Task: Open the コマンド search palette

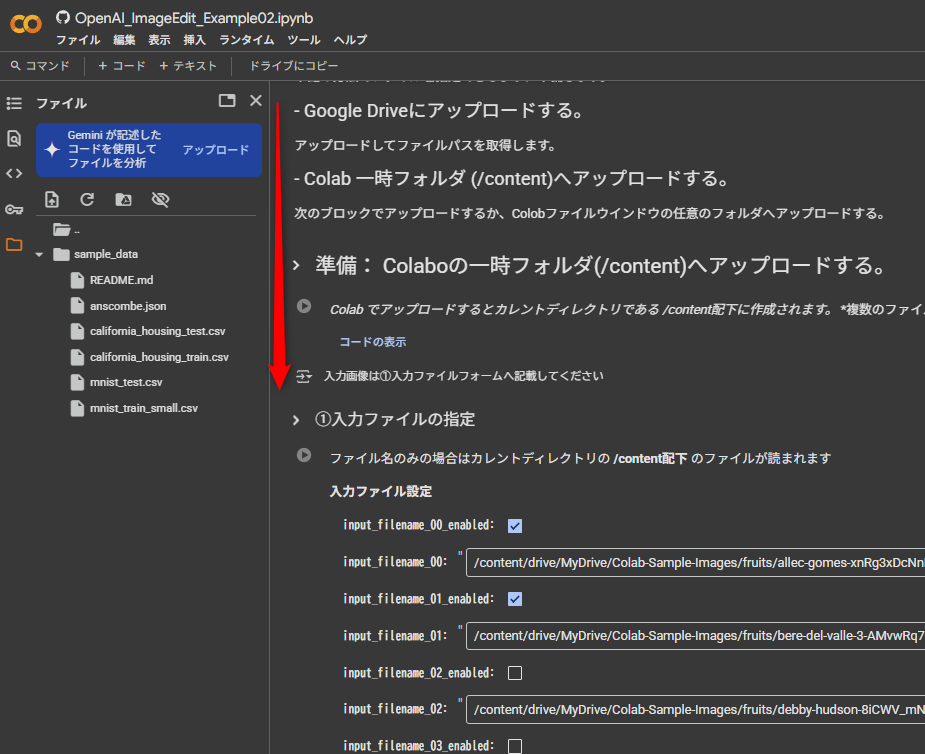Action: (x=40, y=66)
